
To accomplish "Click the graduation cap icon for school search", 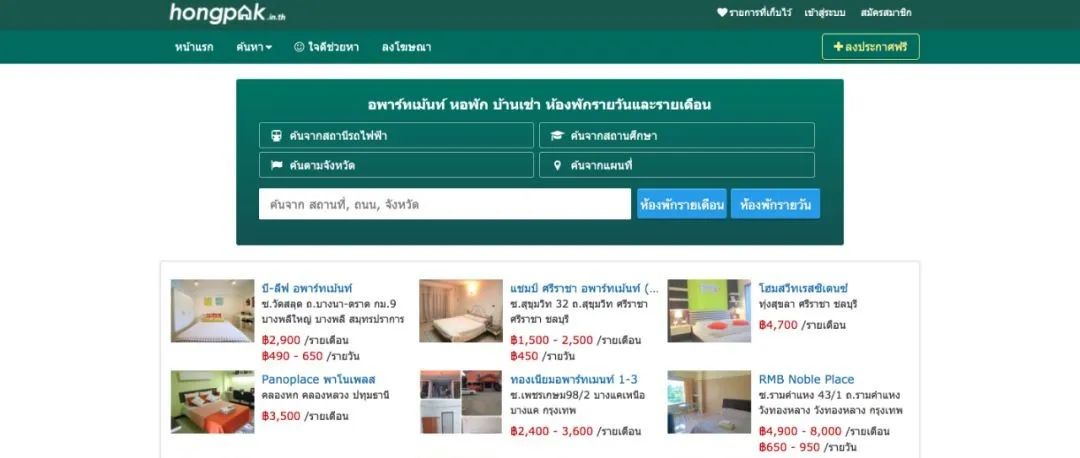I will click(x=557, y=136).
